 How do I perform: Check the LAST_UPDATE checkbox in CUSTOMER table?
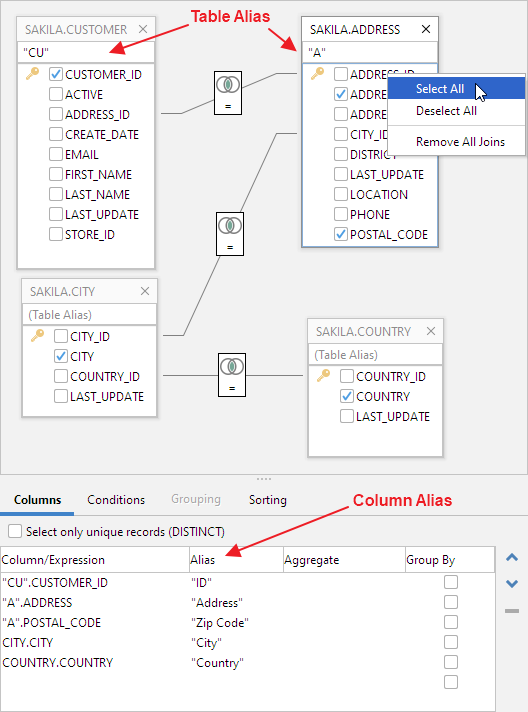[x=56, y=214]
